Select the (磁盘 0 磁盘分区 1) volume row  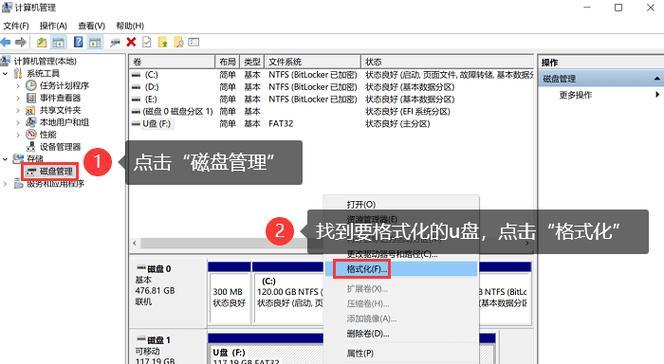coord(331,112)
